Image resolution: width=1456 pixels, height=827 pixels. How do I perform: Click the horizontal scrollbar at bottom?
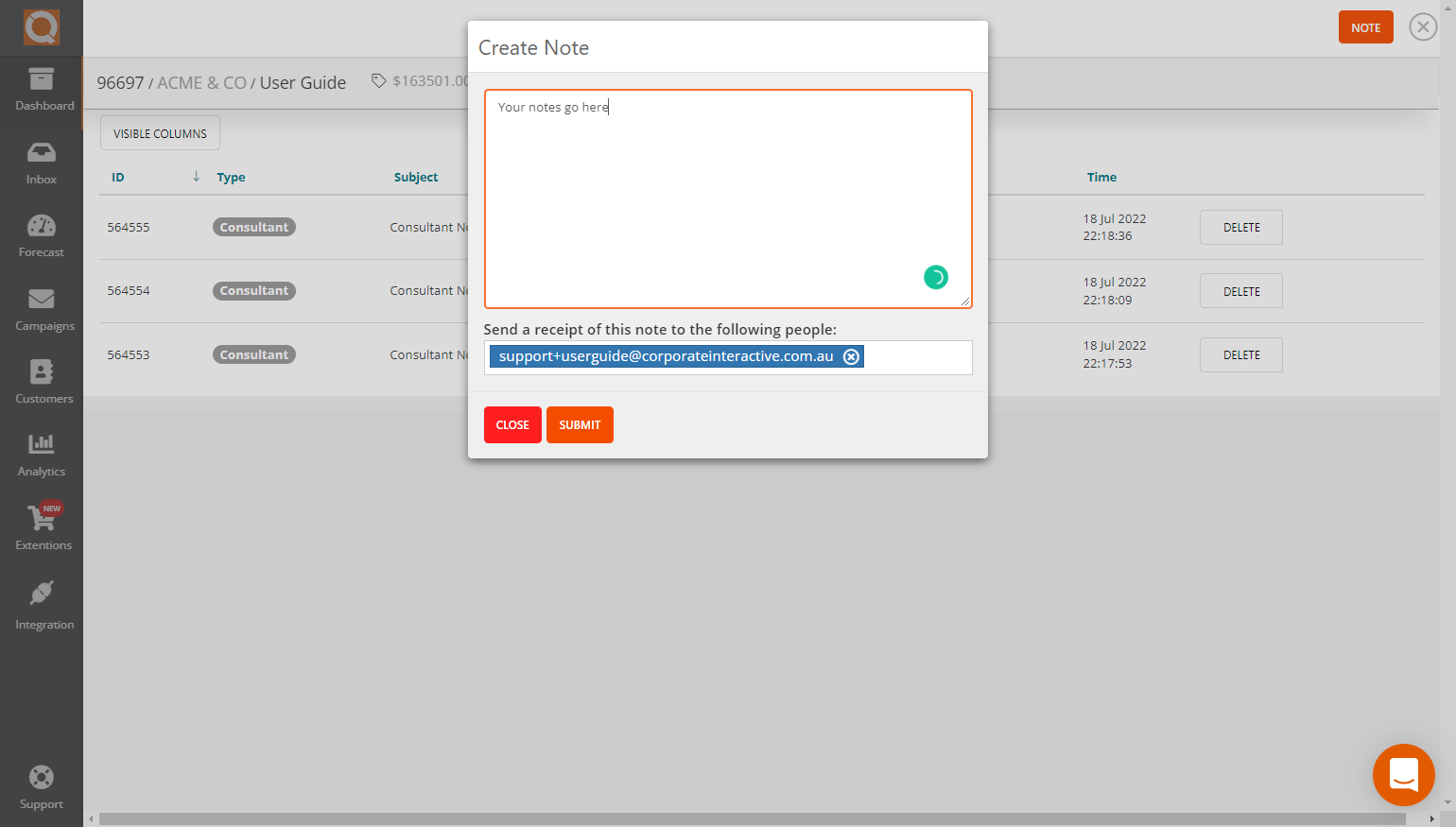click(737, 818)
